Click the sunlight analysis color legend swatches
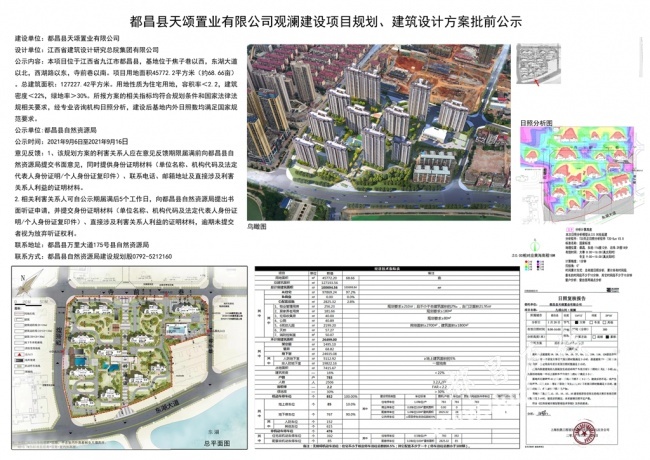The image size is (650, 460). [534, 265]
